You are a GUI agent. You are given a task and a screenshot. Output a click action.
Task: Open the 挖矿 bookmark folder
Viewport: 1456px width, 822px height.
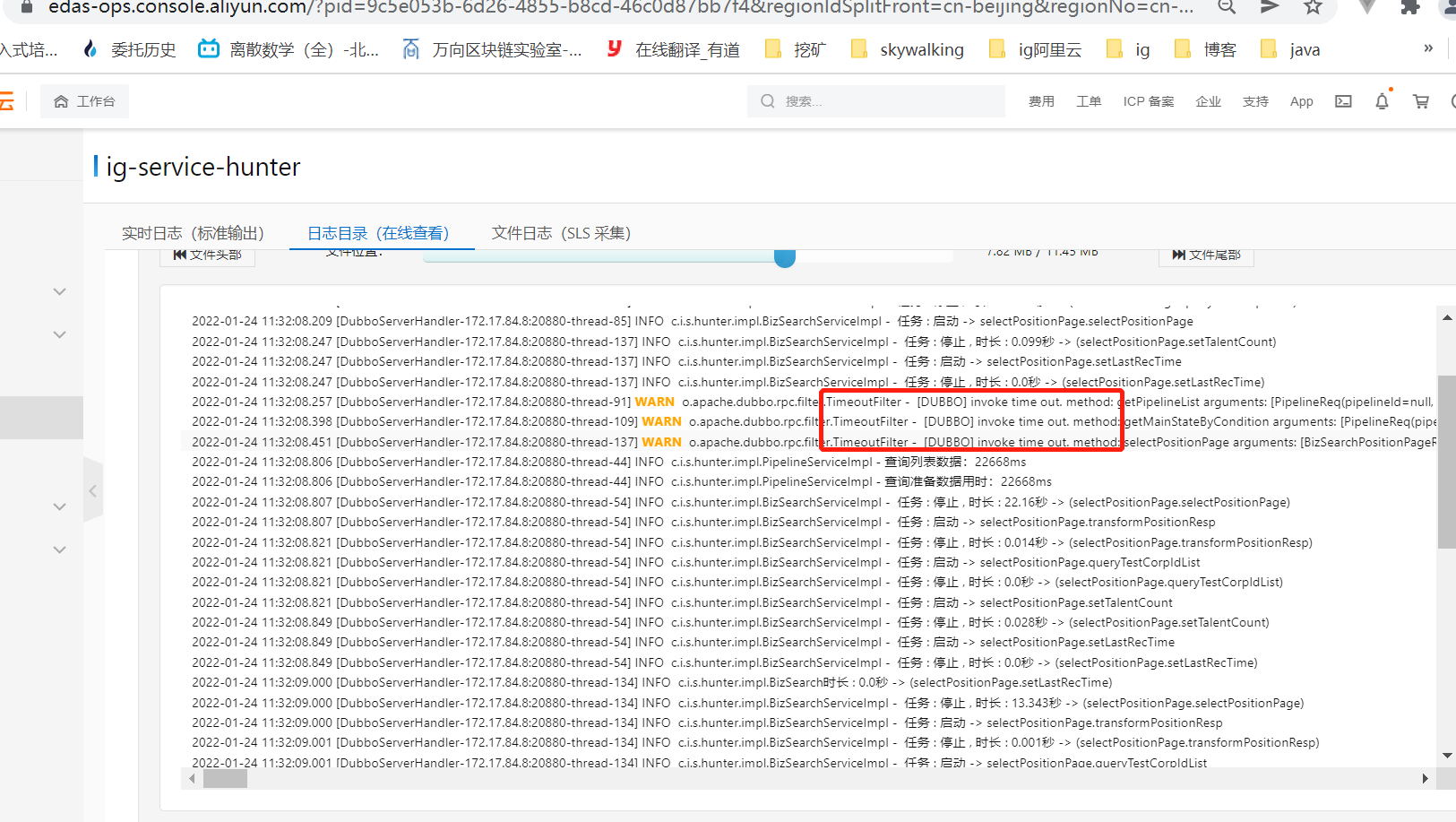795,49
